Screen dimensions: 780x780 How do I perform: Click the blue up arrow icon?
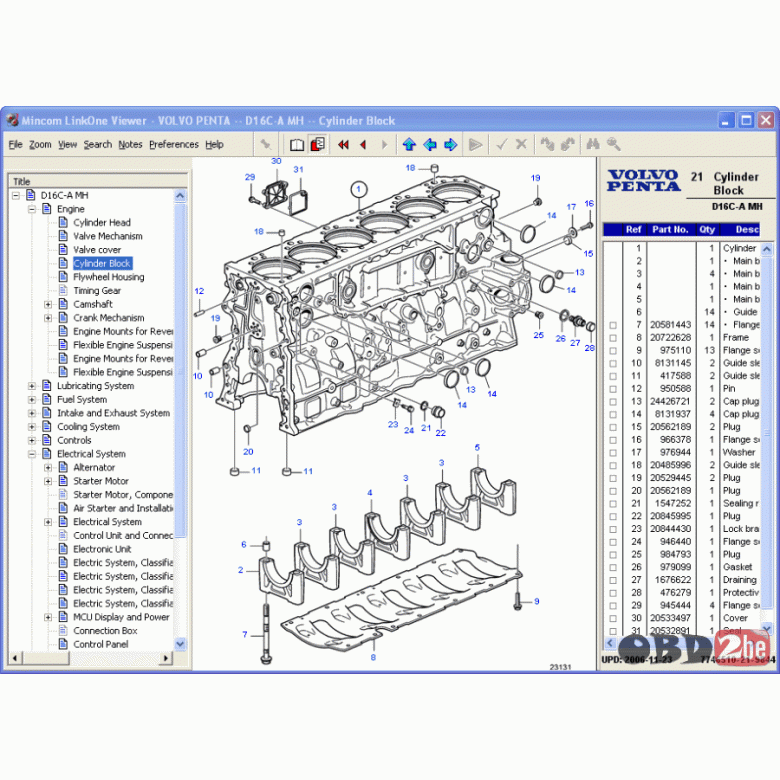[x=409, y=145]
